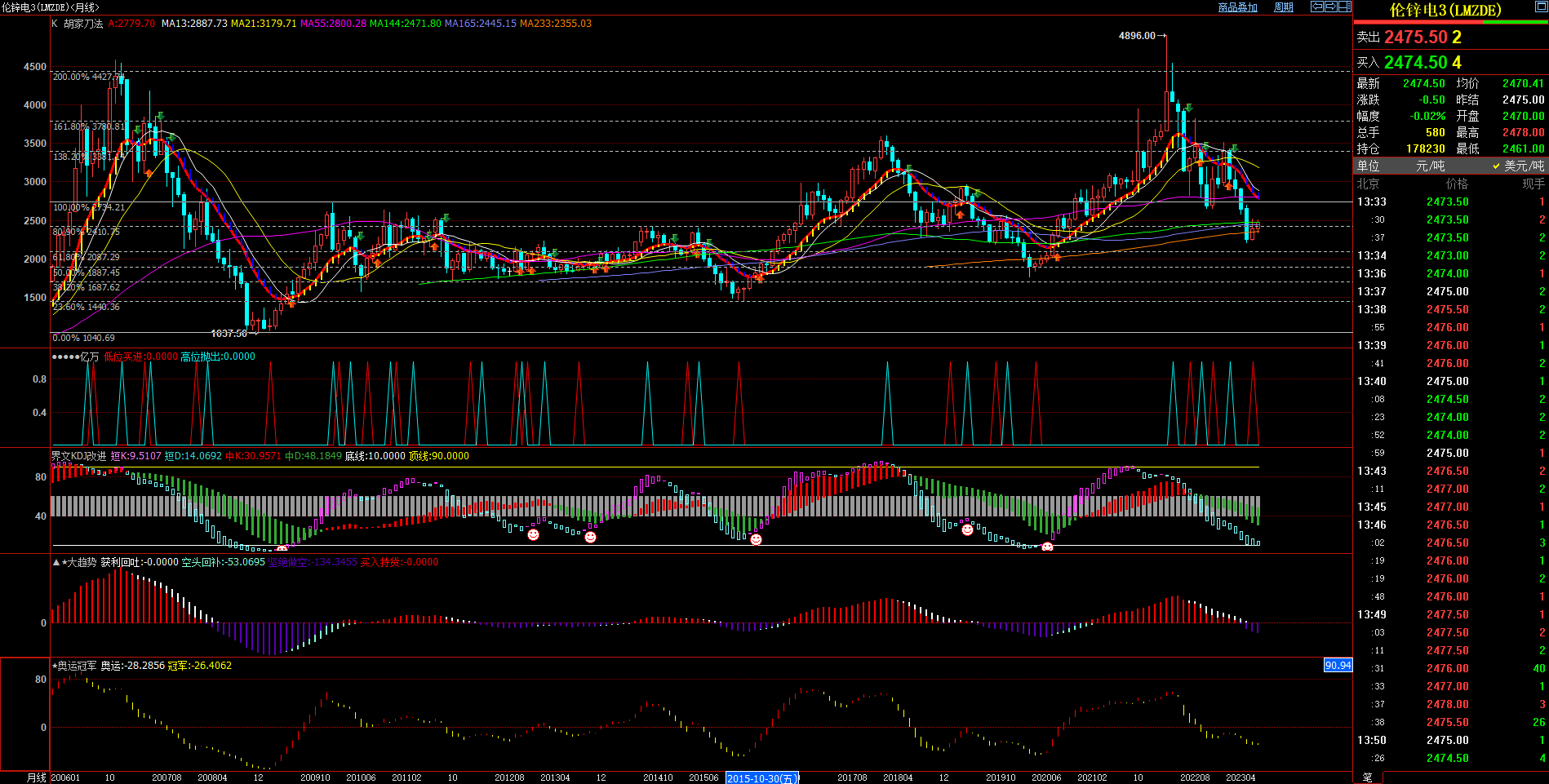1549x784 pixels.
Task: Open the 周期 period menu
Action: (1284, 7)
